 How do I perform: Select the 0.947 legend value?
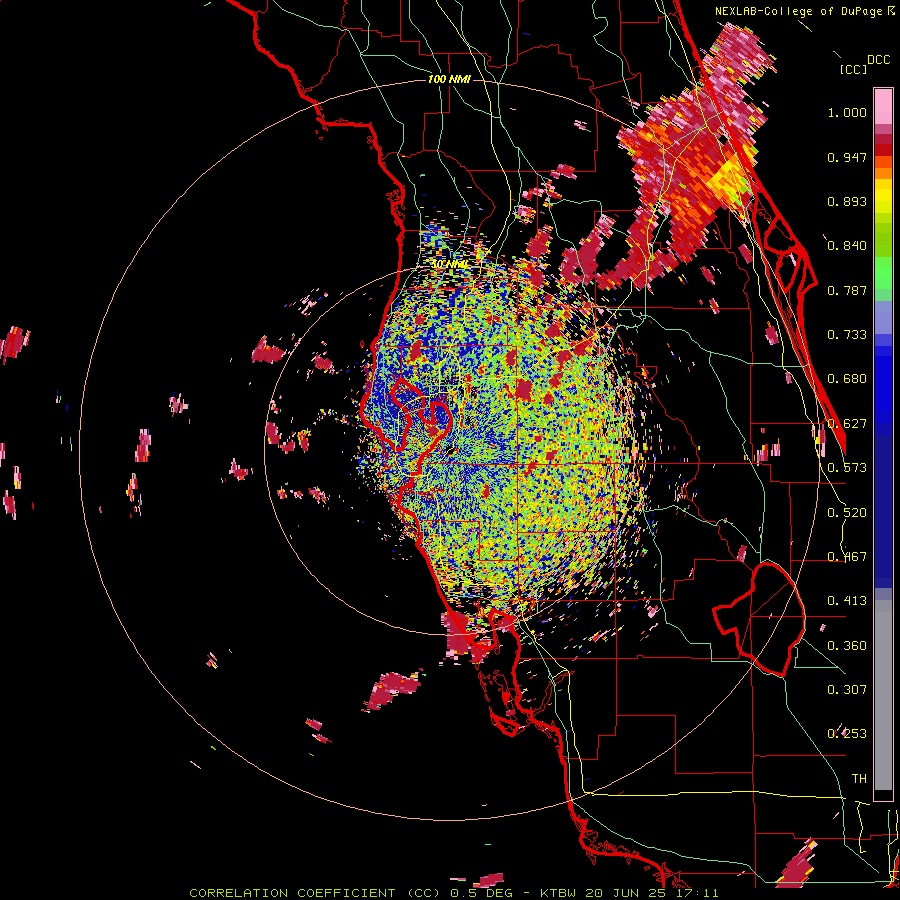point(847,157)
